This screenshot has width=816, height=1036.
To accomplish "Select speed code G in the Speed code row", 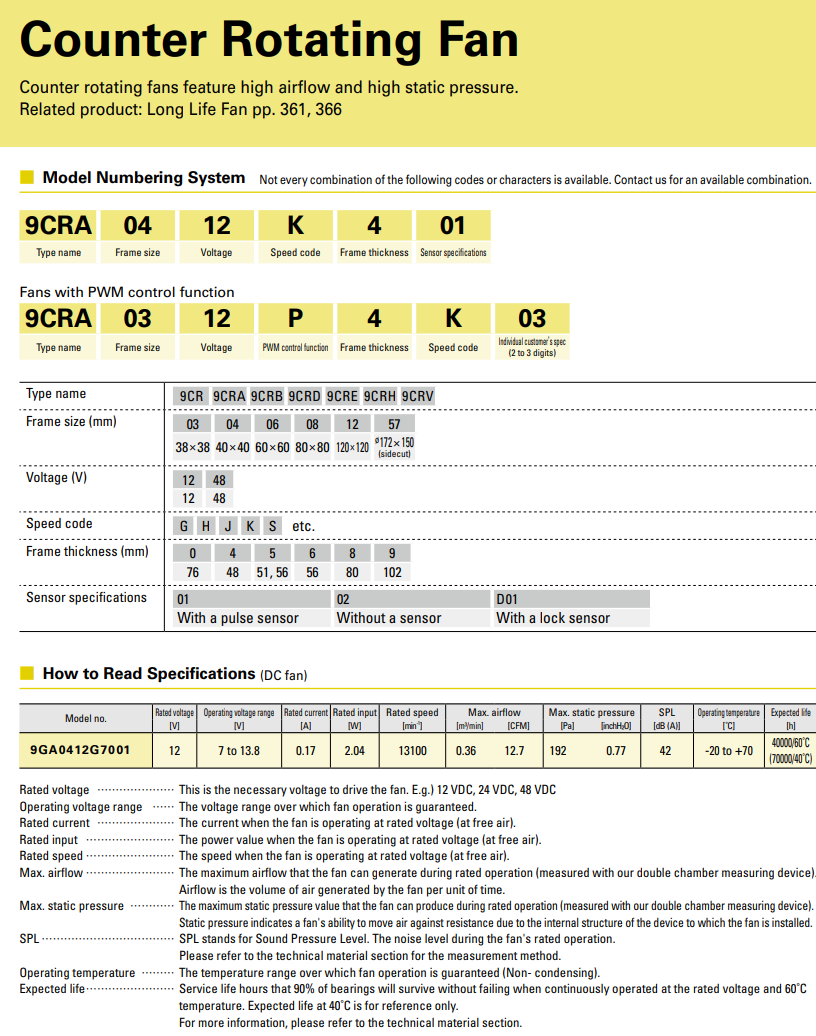I will coord(183,526).
